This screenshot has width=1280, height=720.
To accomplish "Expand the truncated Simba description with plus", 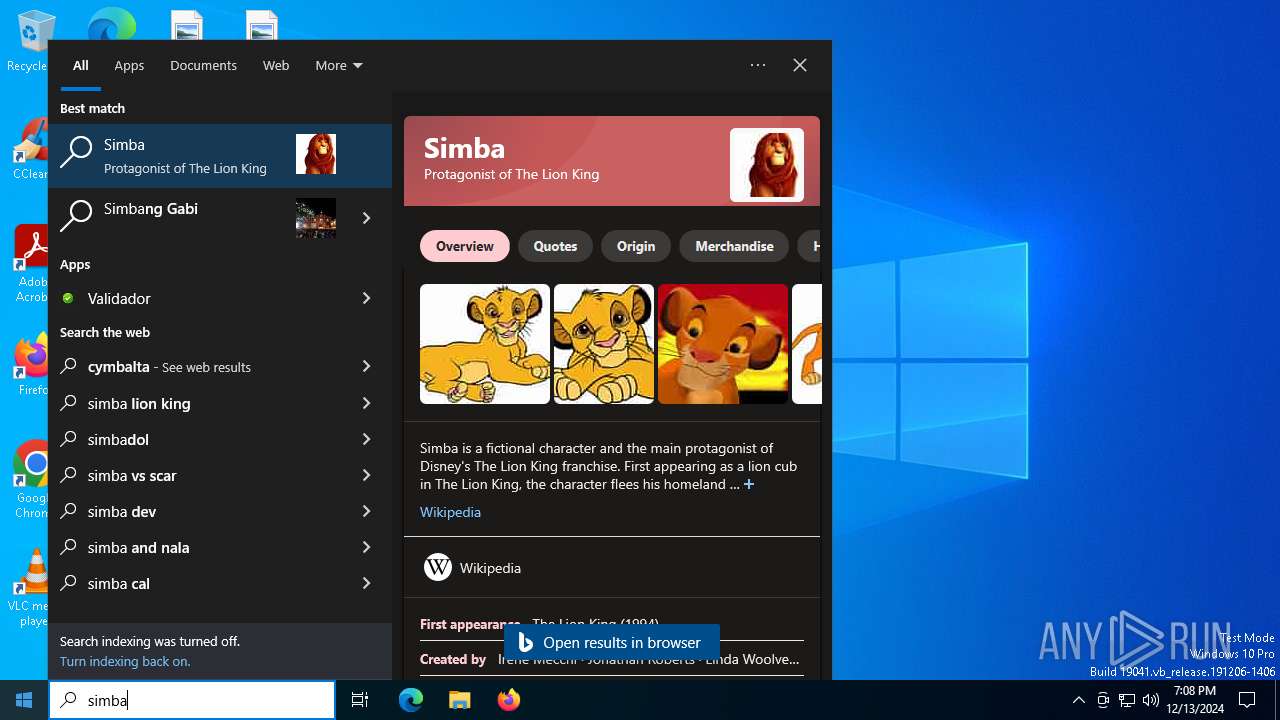I will coord(748,484).
